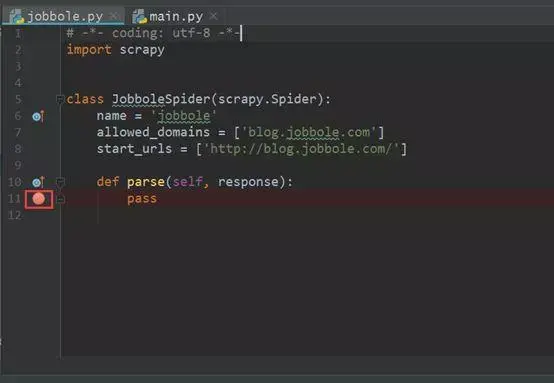Click the start_urls variable name

click(135, 149)
